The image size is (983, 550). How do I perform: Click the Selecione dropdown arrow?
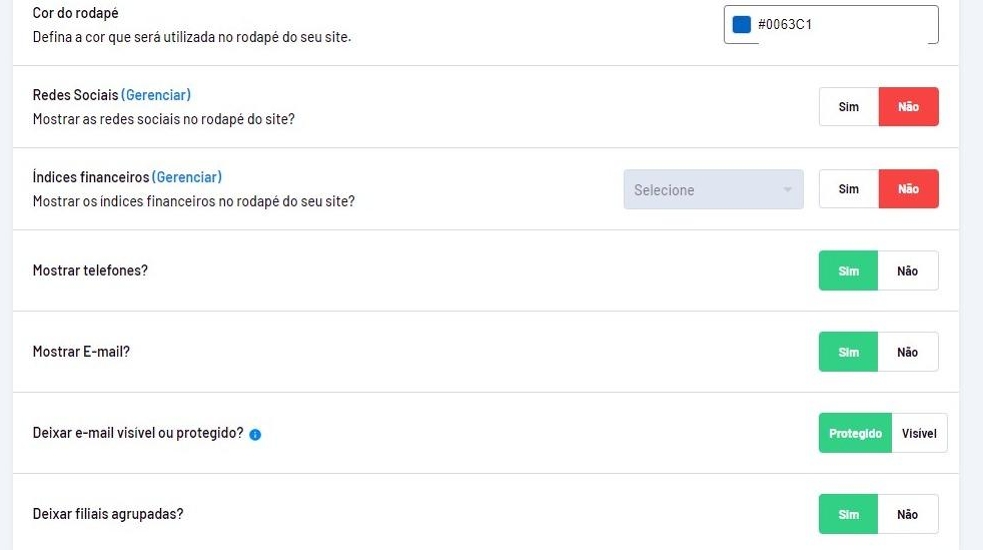click(787, 190)
